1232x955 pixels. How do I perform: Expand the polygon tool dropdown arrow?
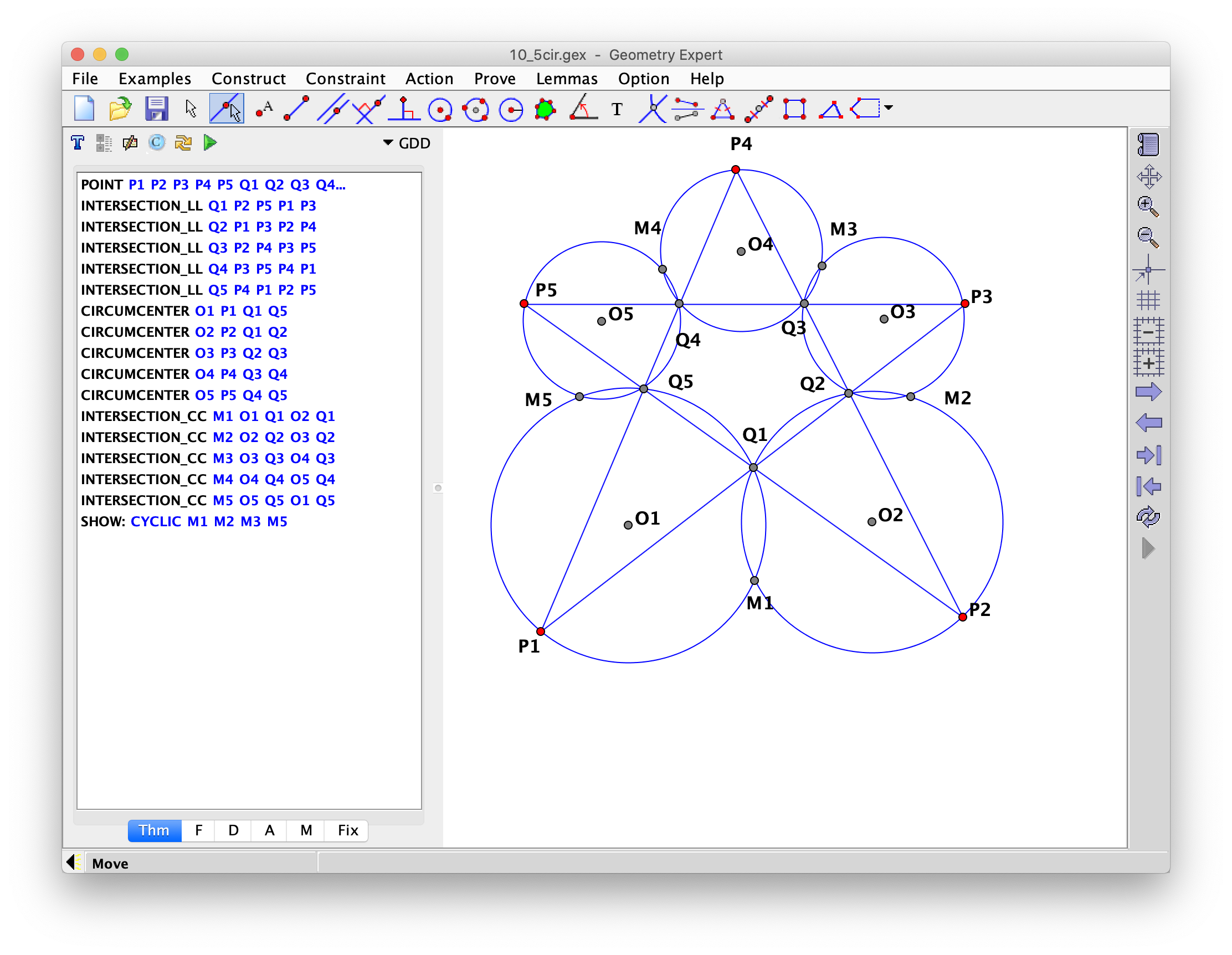(889, 107)
